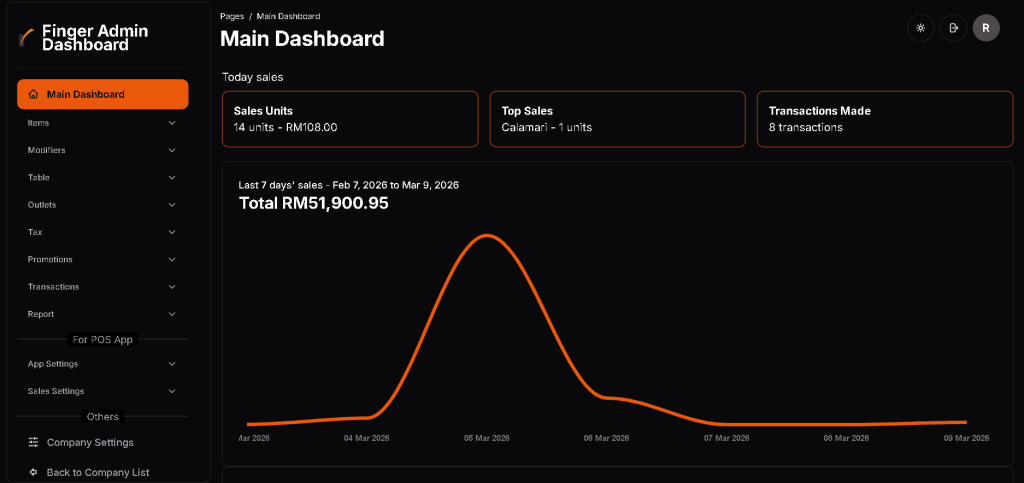This screenshot has width=1024, height=483.
Task: Toggle the light/dark theme sun icon
Action: (920, 28)
